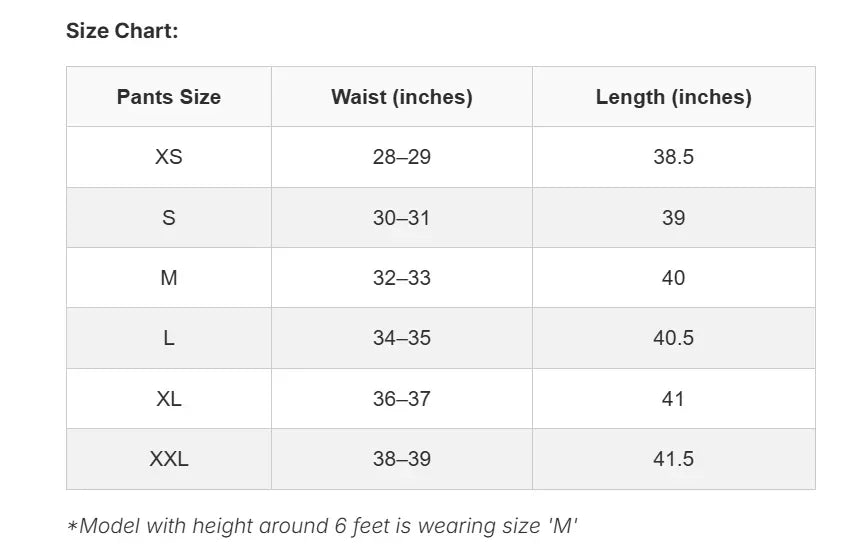This screenshot has height=559, width=868.
Task: Click the 41.5 length value
Action: 673,459
